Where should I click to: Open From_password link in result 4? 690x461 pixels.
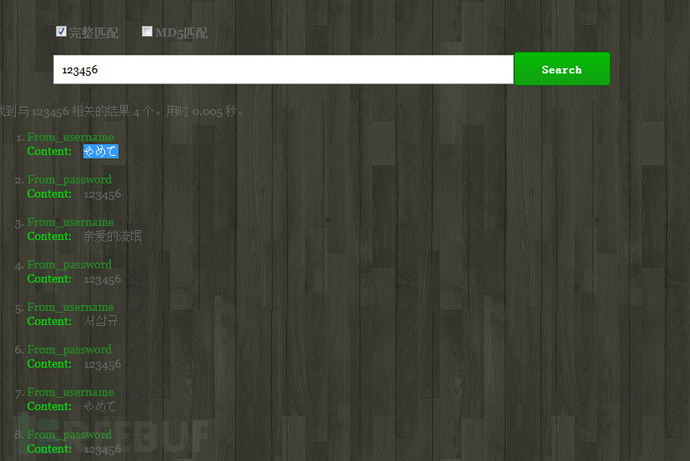(x=70, y=264)
